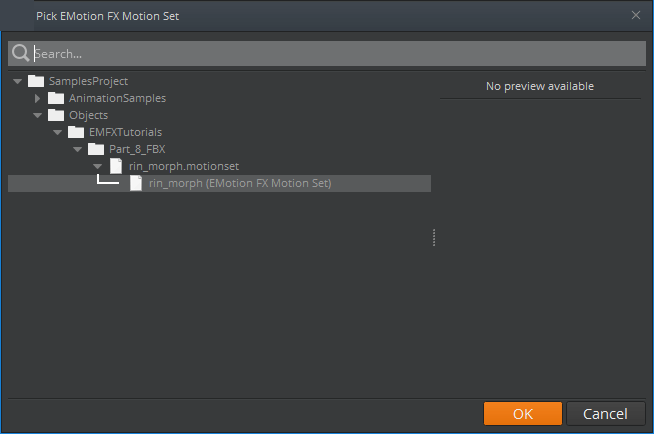Viewport: 654px width, 434px height.
Task: Confirm selection with the OK button
Action: coord(522,414)
